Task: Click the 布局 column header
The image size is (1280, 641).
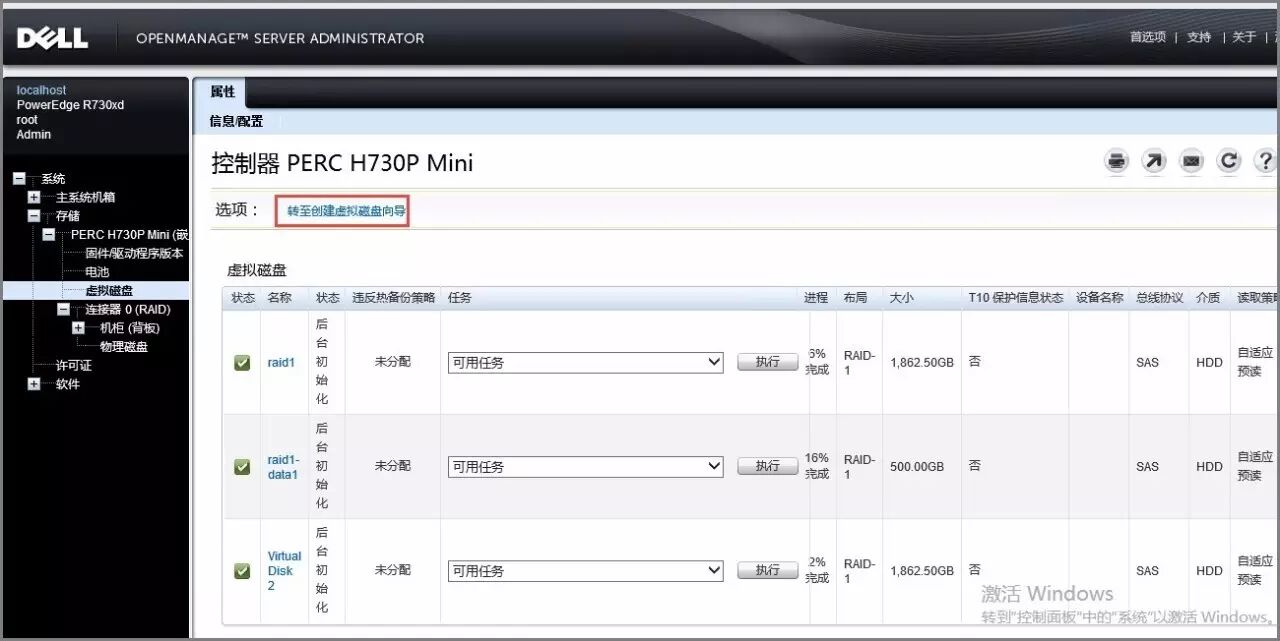Action: tap(855, 298)
